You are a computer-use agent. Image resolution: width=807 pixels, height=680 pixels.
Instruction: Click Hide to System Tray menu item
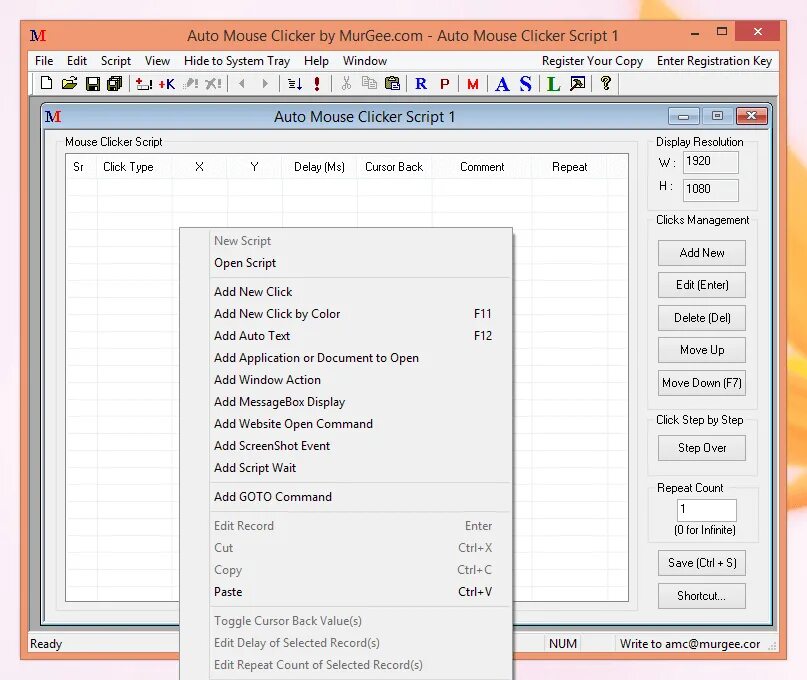[237, 61]
